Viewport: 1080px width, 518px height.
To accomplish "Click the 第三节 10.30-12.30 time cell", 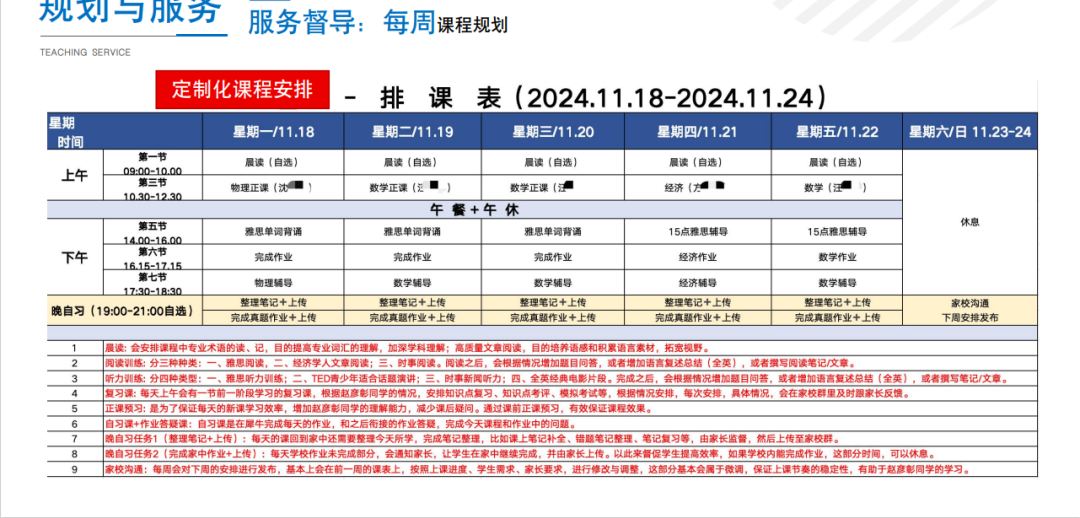I will pyautogui.click(x=153, y=188).
